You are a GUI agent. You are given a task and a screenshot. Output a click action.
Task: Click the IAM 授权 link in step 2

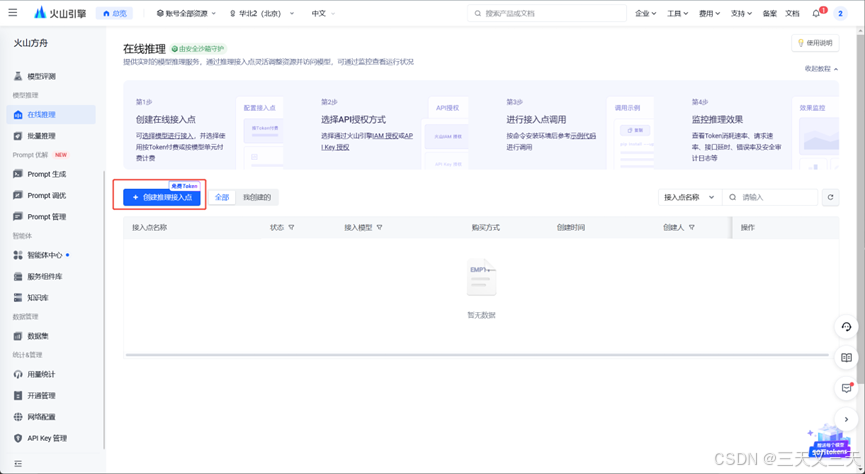coord(386,136)
